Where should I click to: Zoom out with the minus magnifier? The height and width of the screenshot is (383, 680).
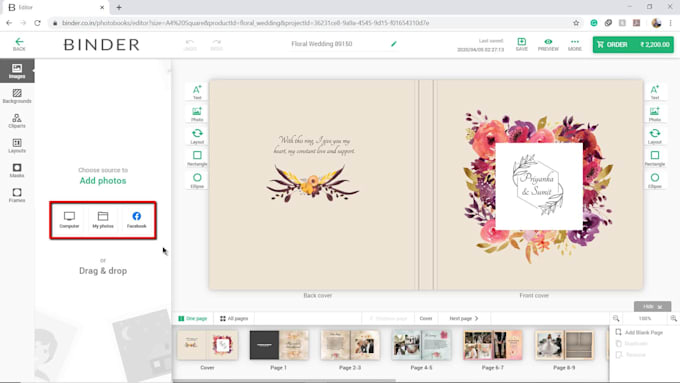[x=616, y=318]
